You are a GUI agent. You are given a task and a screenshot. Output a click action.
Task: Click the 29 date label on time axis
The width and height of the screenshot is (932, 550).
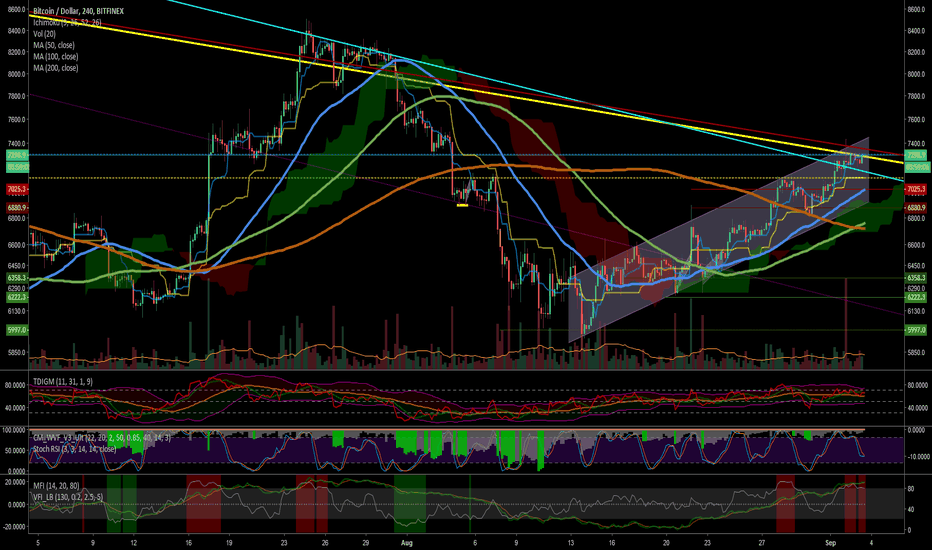coord(366,543)
